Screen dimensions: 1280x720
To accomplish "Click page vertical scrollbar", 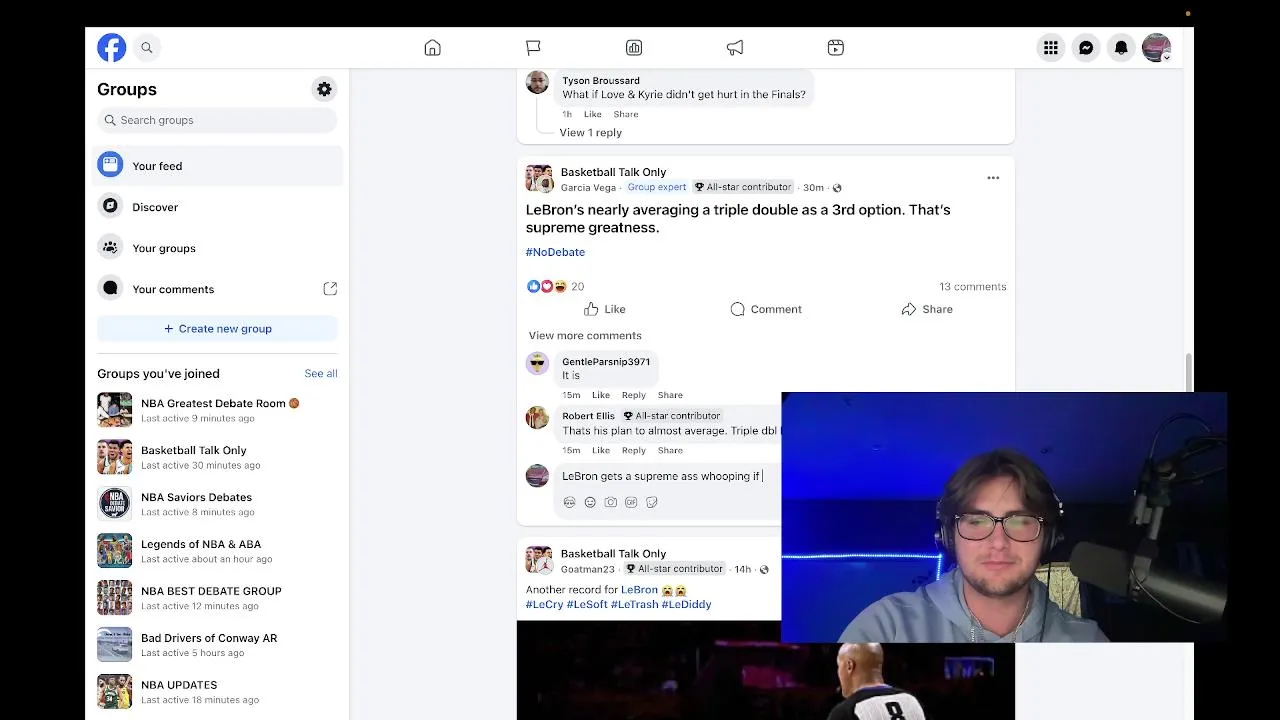I will [1188, 372].
